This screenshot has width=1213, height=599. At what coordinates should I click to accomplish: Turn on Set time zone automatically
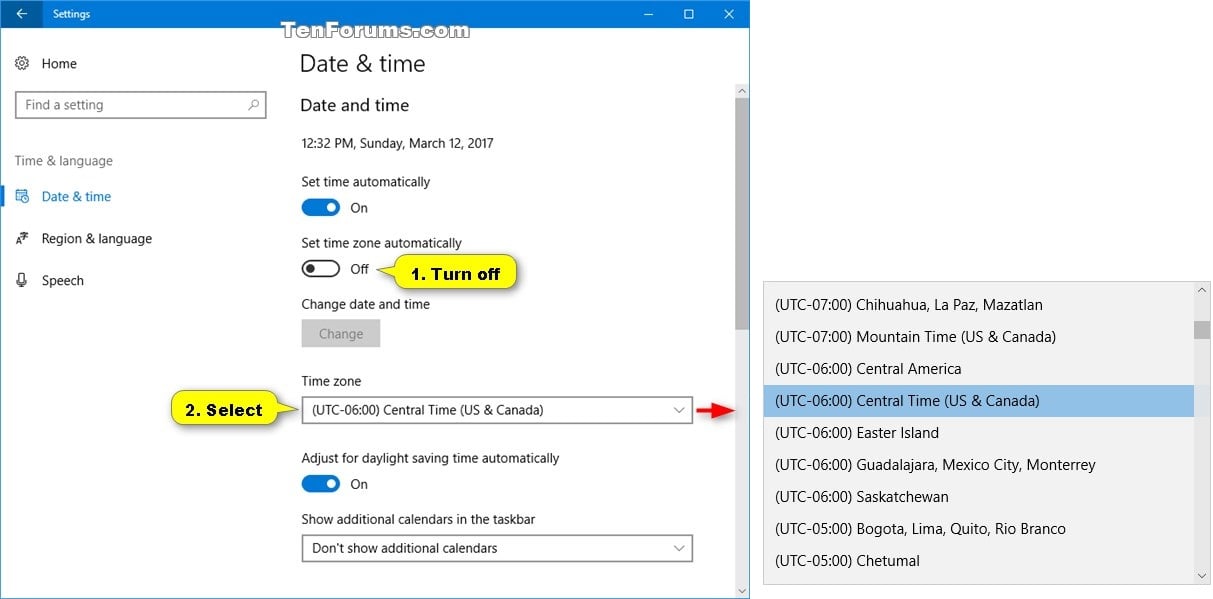click(x=321, y=269)
